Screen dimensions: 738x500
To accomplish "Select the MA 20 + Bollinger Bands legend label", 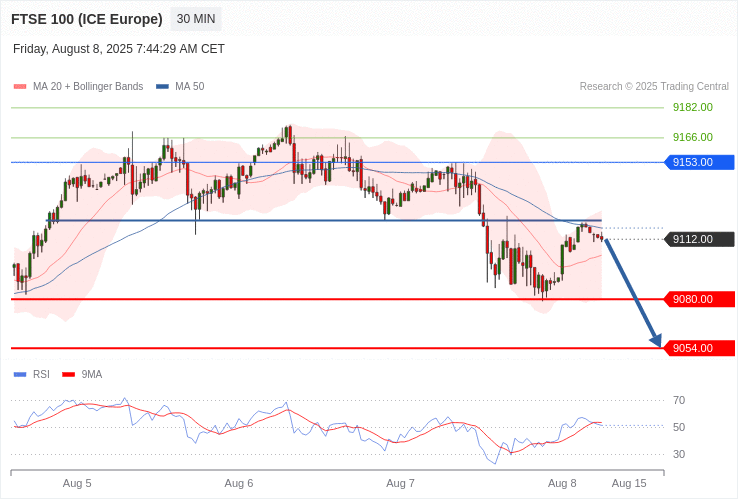I will click(88, 87).
